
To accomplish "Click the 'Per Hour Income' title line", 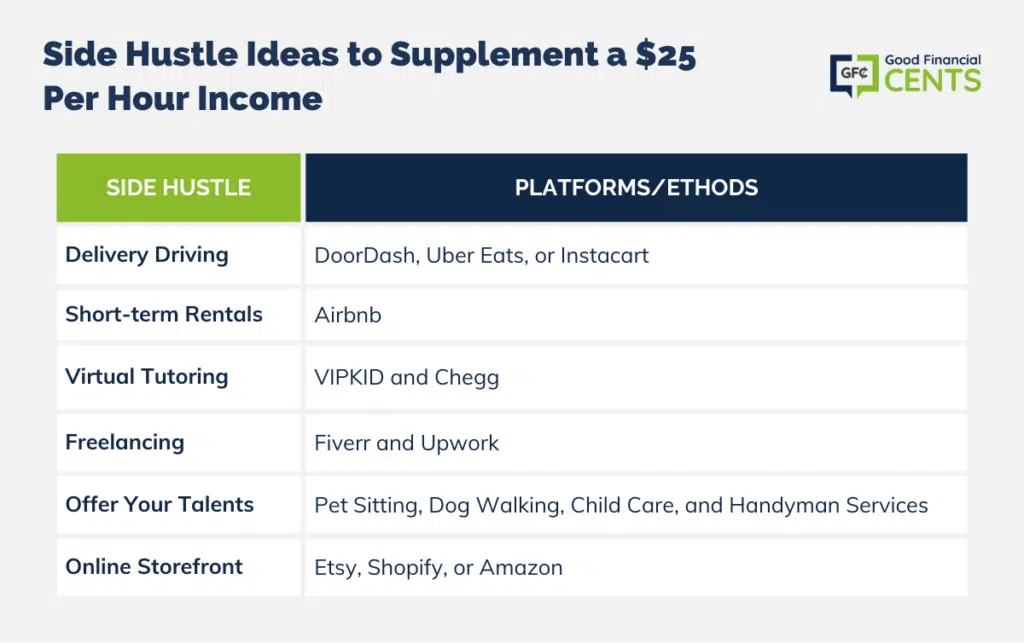I will 183,99.
